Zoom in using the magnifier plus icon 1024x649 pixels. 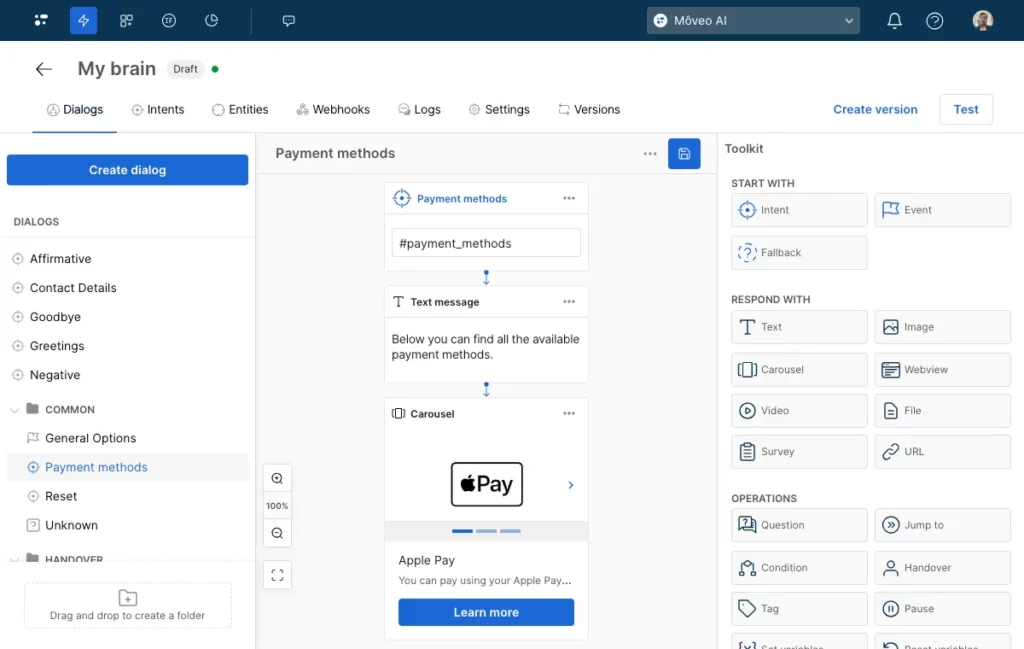coord(277,478)
